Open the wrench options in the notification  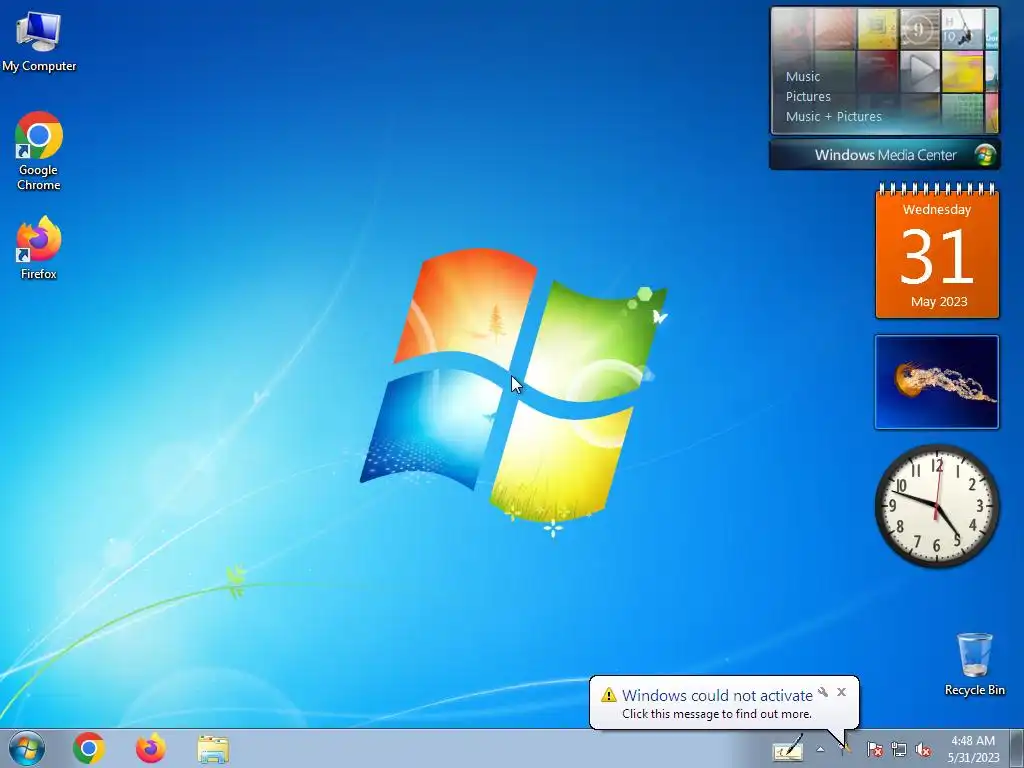[823, 692]
